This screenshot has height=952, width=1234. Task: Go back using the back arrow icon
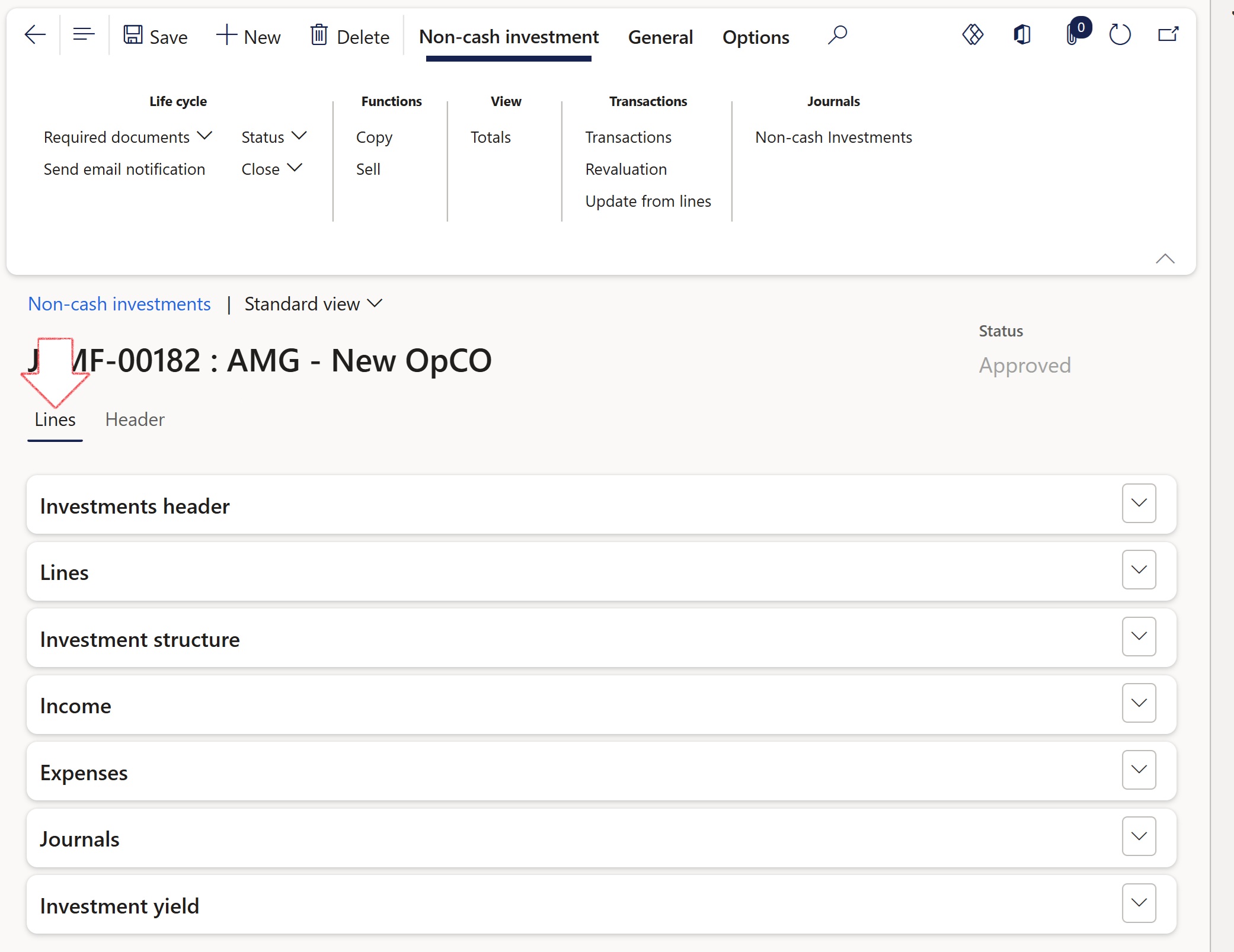(35, 35)
